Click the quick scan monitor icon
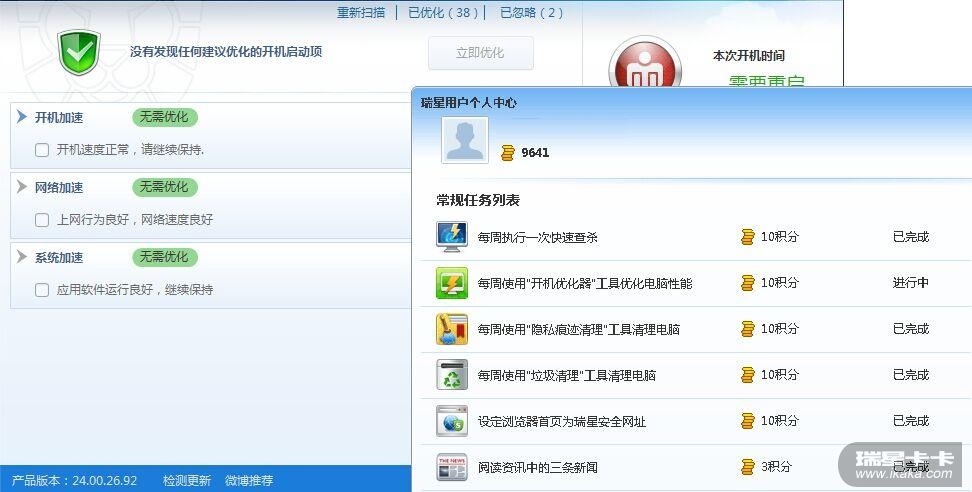The height and width of the screenshot is (492, 972). click(452, 237)
